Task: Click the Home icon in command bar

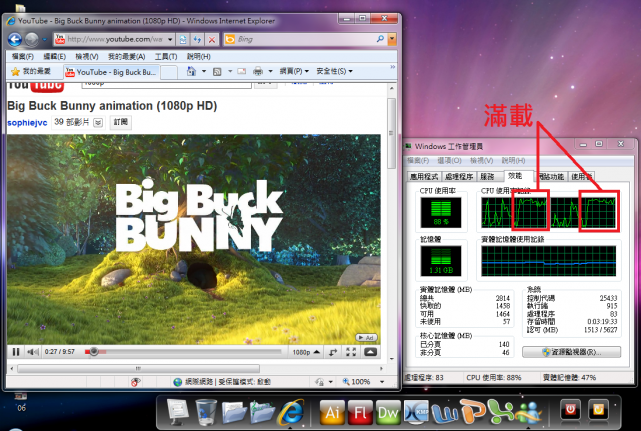Action: [x=191, y=71]
